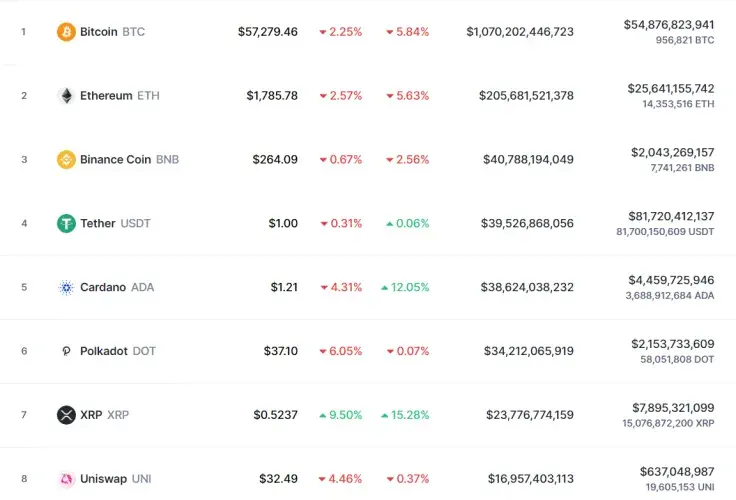
Task: Click the blue Cardano logo icon
Action: tap(66, 288)
